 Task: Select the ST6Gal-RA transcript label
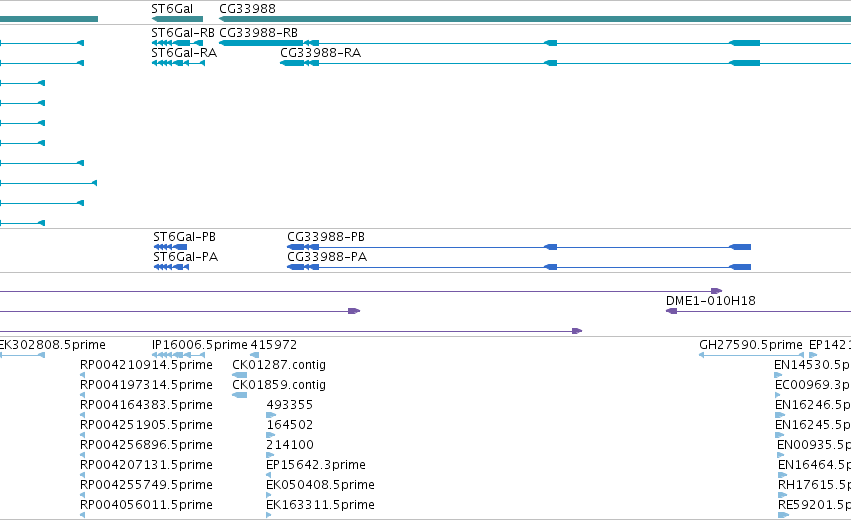(x=184, y=53)
